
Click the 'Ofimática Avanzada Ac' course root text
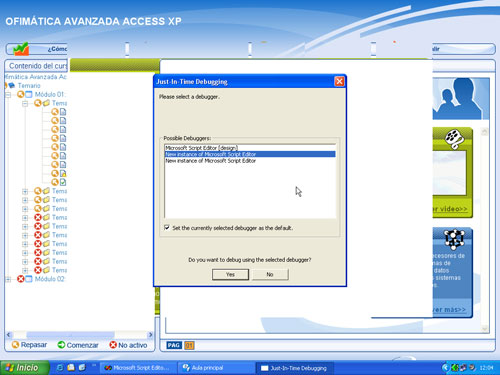click(36, 77)
